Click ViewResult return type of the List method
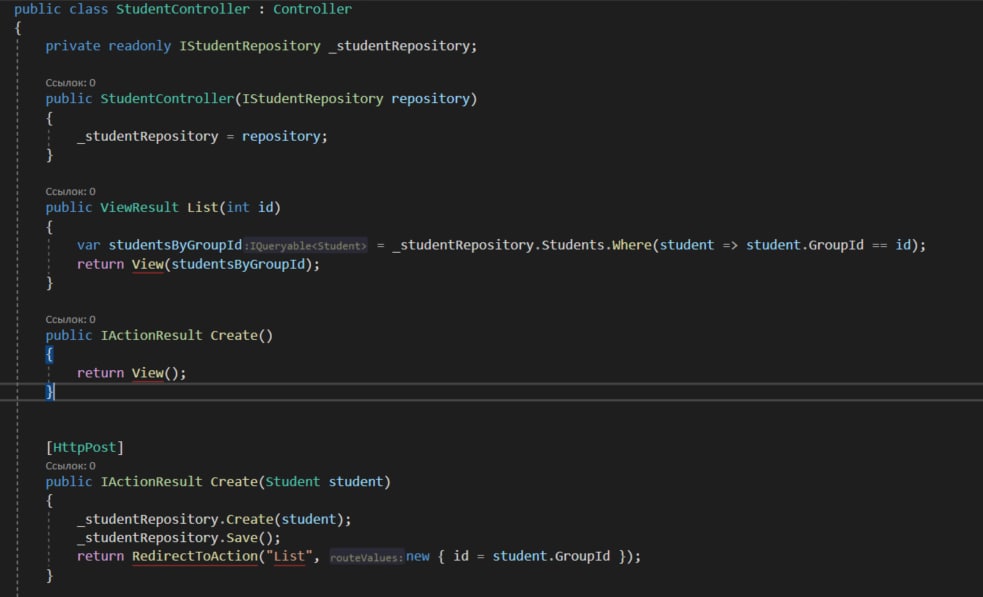 (139, 207)
